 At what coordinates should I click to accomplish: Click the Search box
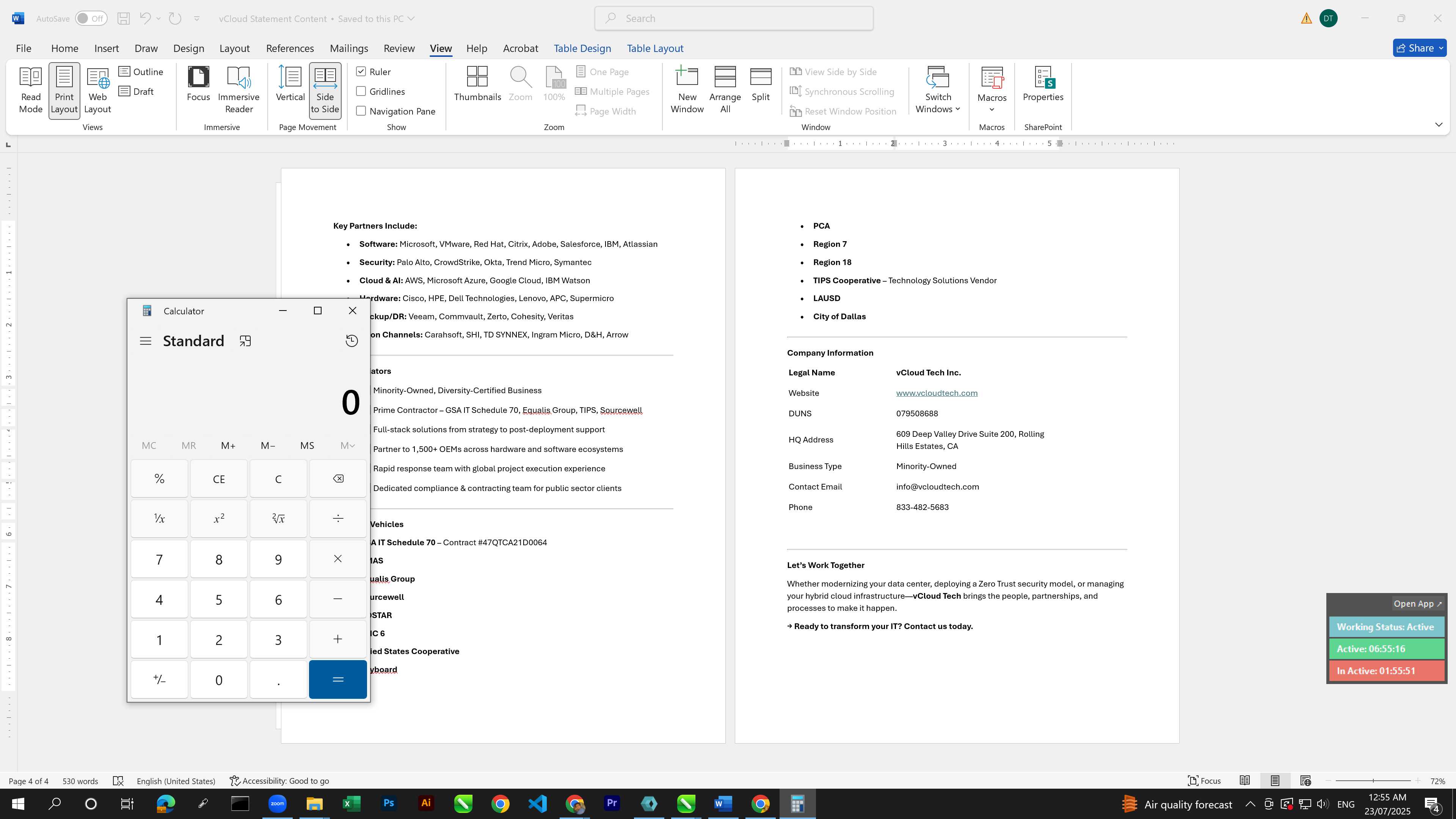734,19
